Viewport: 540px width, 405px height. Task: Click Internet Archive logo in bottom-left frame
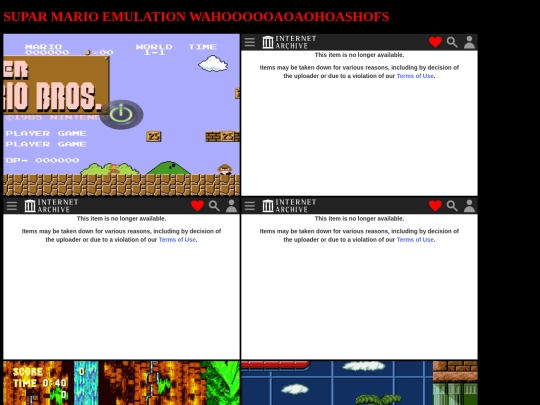click(x=51, y=206)
